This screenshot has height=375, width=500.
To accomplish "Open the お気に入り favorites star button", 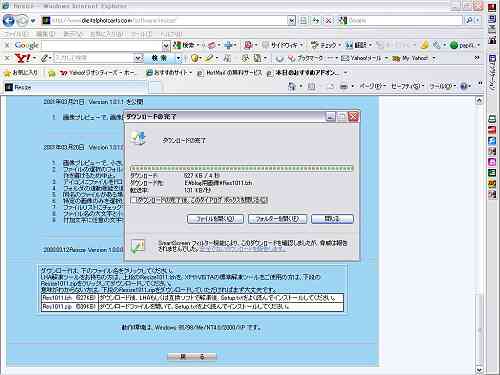I will click(21, 73).
